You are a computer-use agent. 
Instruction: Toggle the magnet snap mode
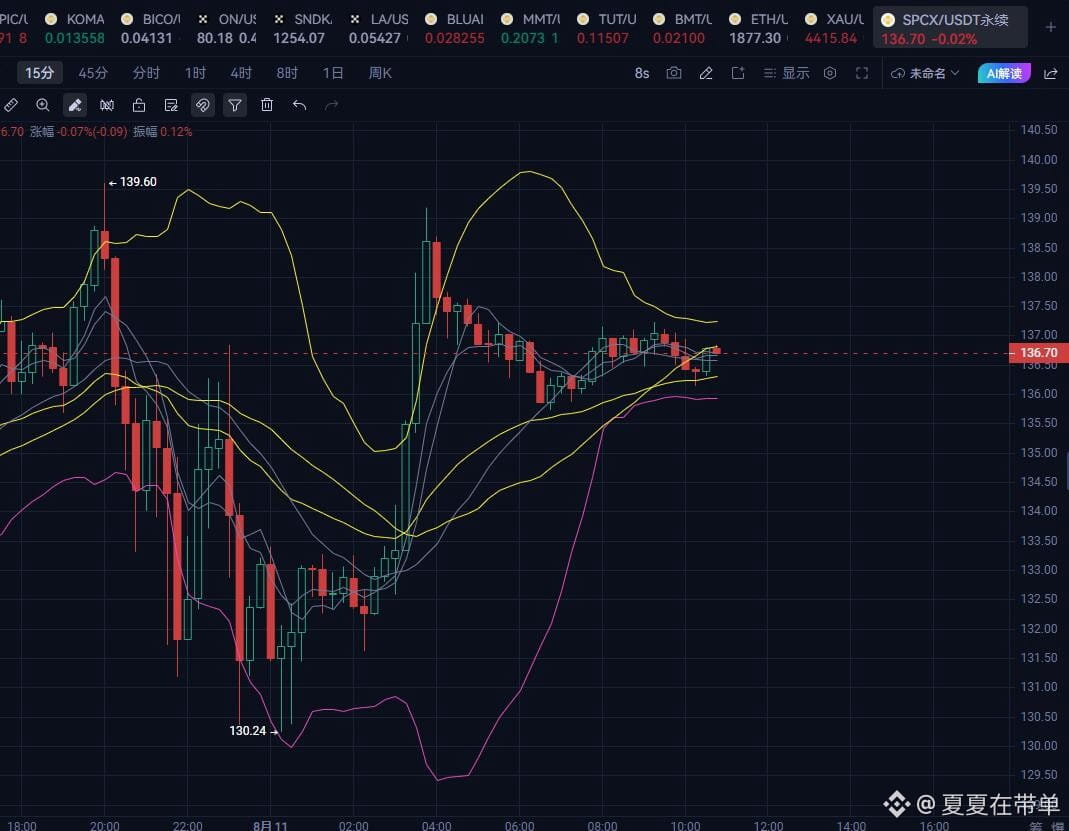(x=203, y=105)
